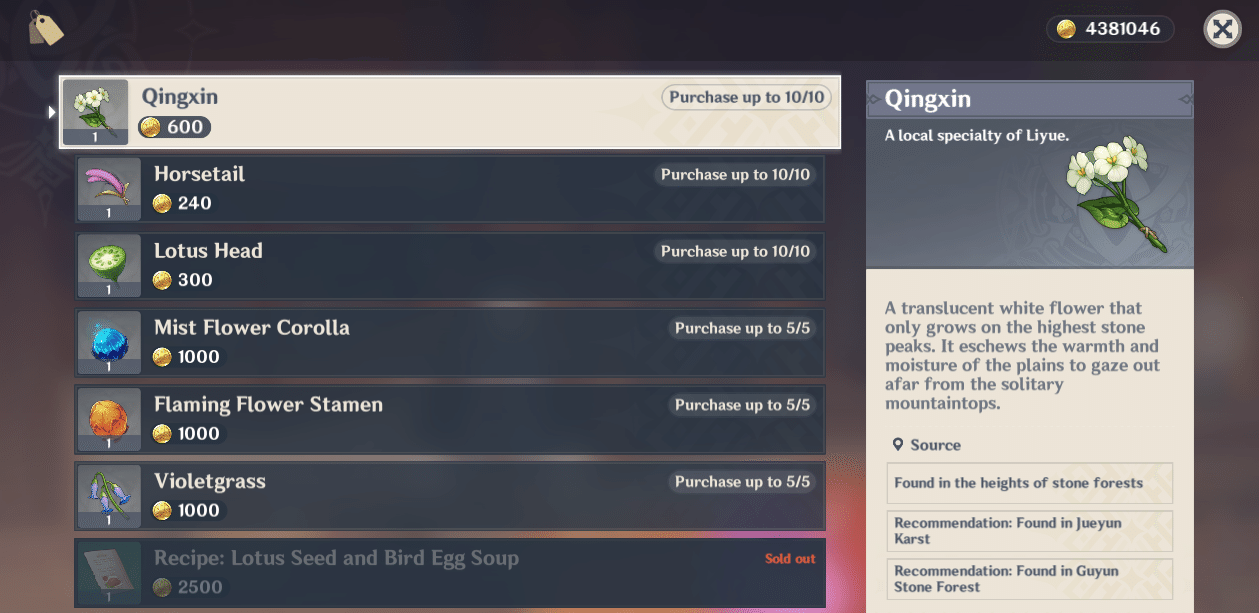Click Qingxin's Purchase up to 10/10 label
1259x613 pixels.
(x=746, y=97)
